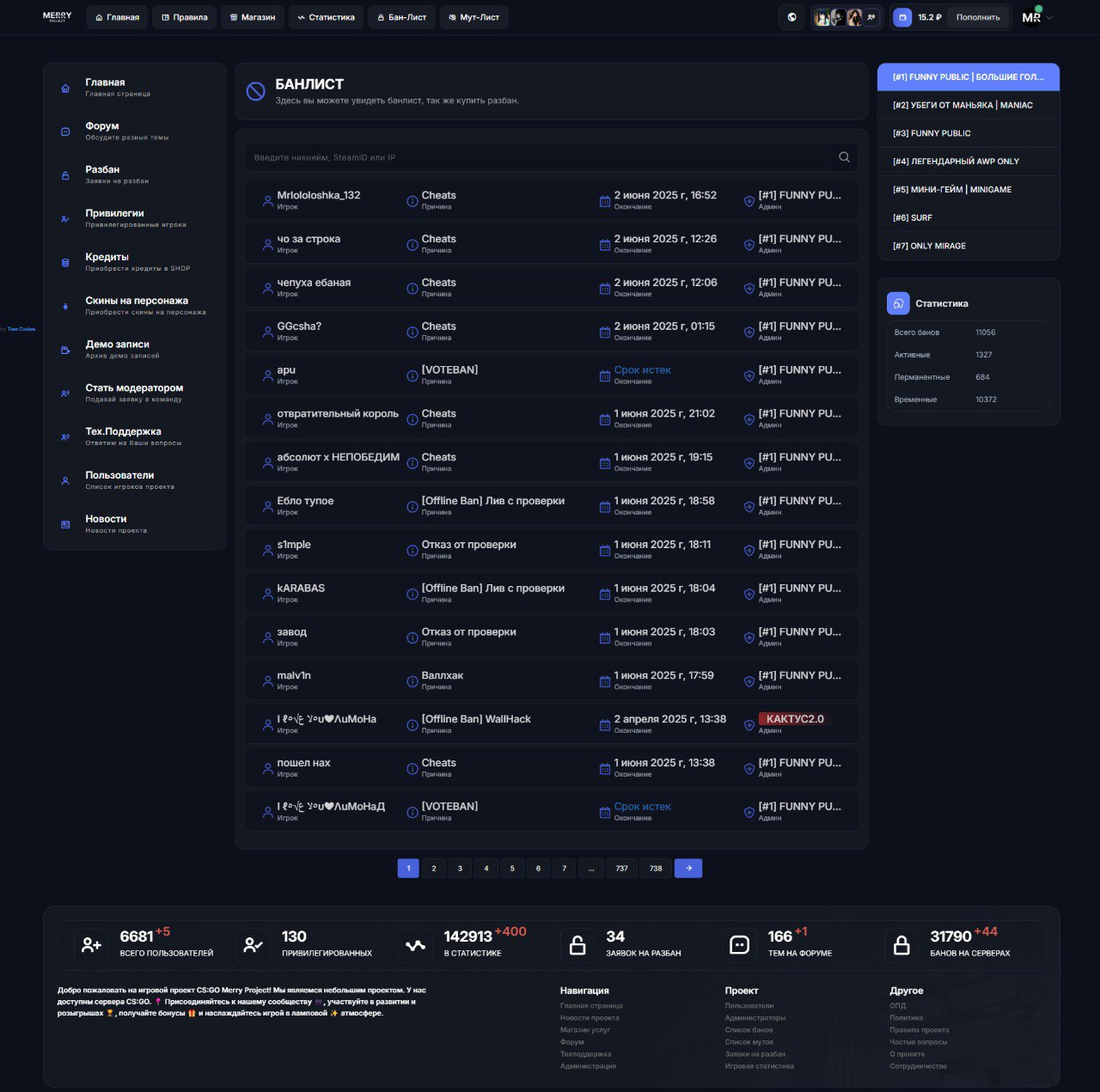Click the Разбан sidebar lock icon
This screenshot has height=1092, width=1100.
(x=65, y=175)
